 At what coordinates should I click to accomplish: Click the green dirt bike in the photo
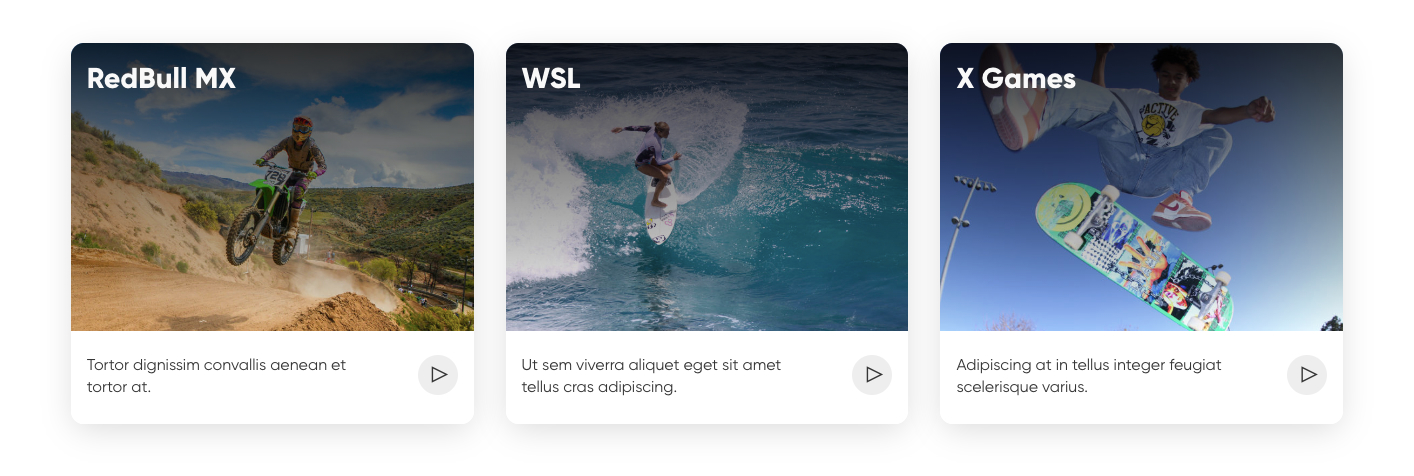click(x=265, y=213)
